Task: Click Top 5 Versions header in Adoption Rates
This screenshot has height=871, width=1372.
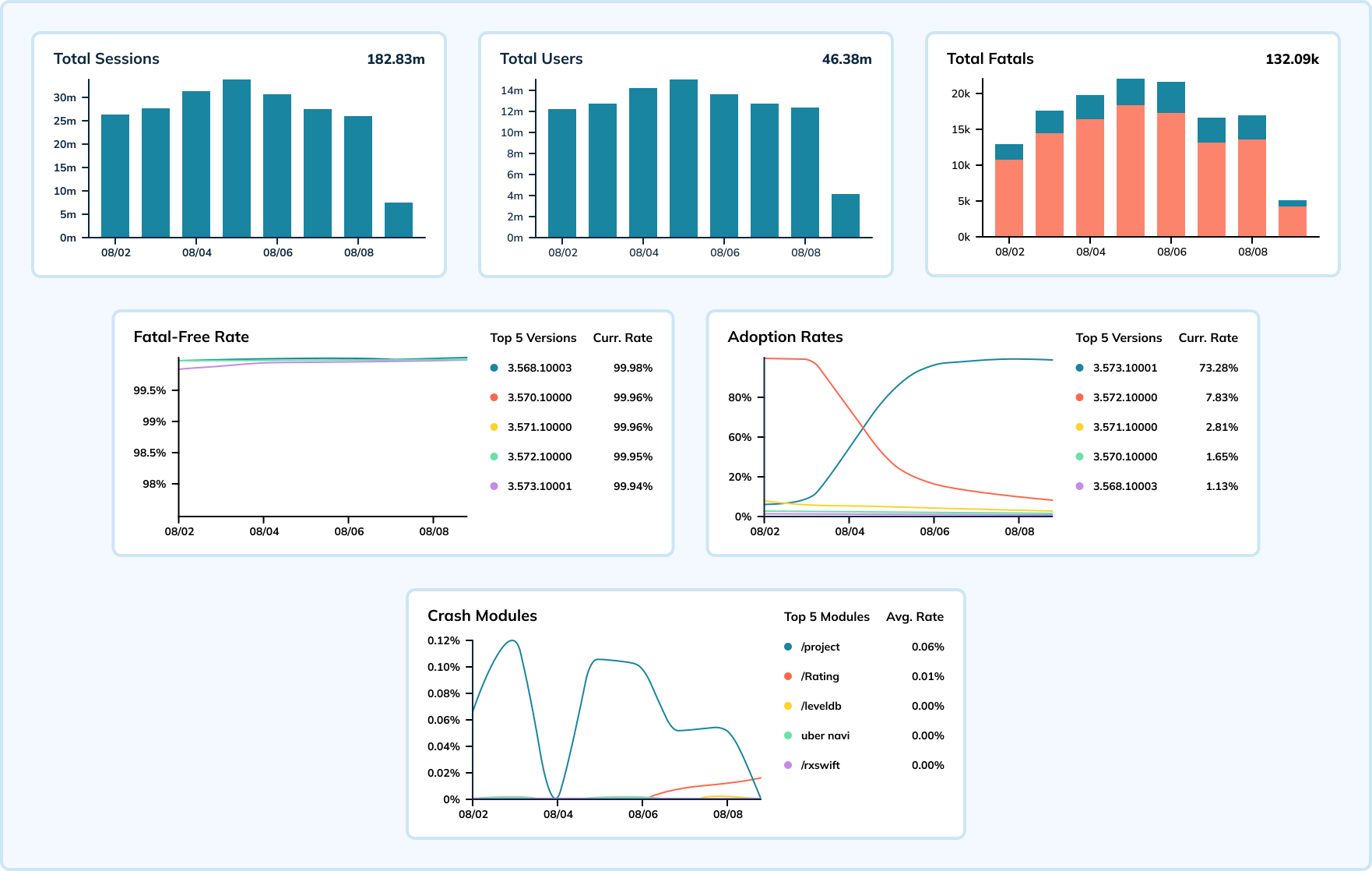Action: 1119,338
